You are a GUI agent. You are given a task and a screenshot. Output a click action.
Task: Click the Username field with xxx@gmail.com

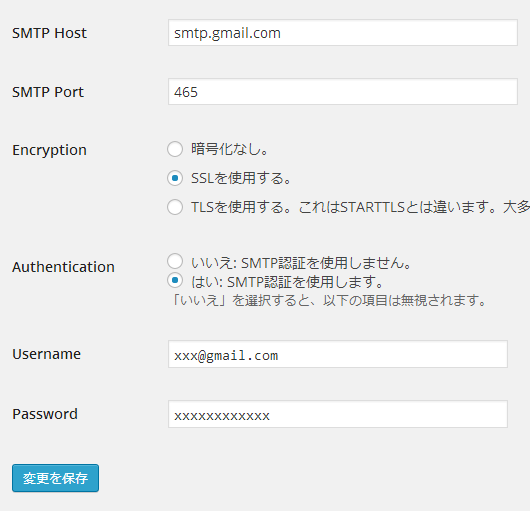click(x=338, y=354)
